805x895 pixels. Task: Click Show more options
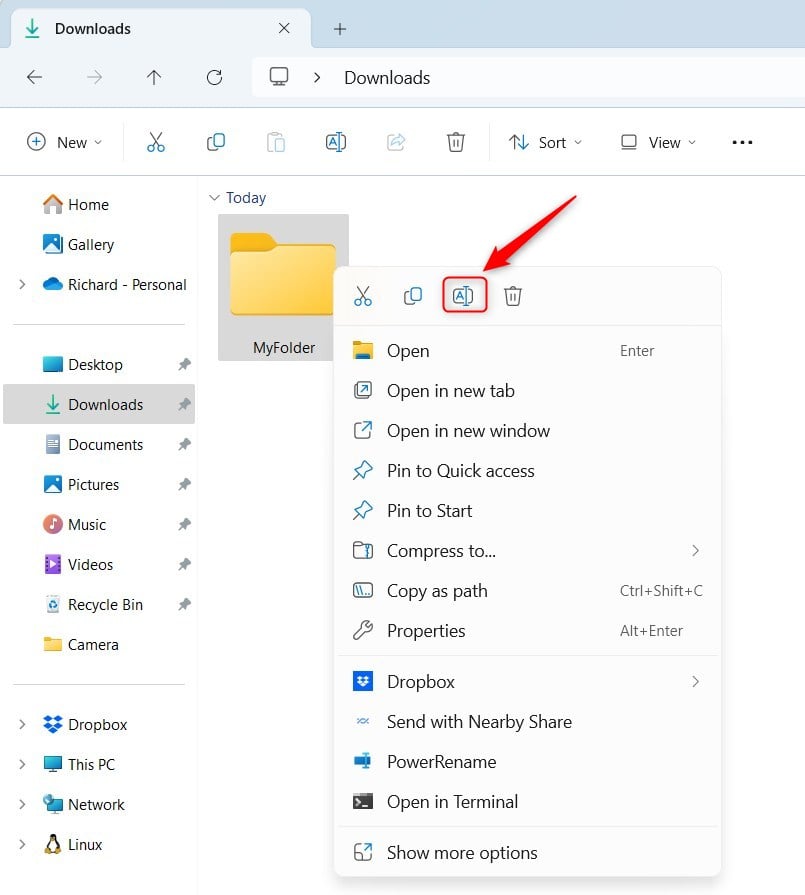tap(461, 852)
